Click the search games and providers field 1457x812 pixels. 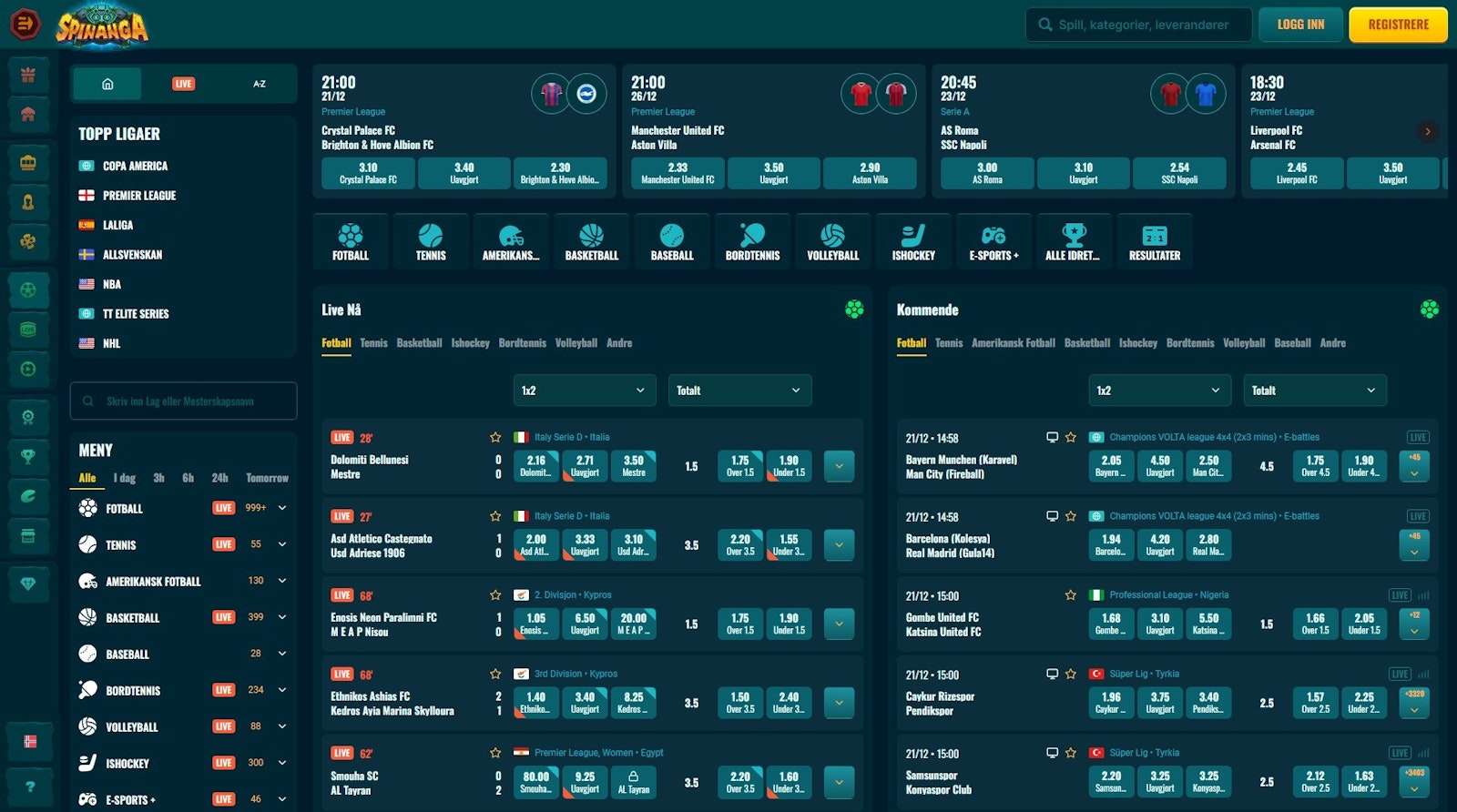click(x=1137, y=25)
